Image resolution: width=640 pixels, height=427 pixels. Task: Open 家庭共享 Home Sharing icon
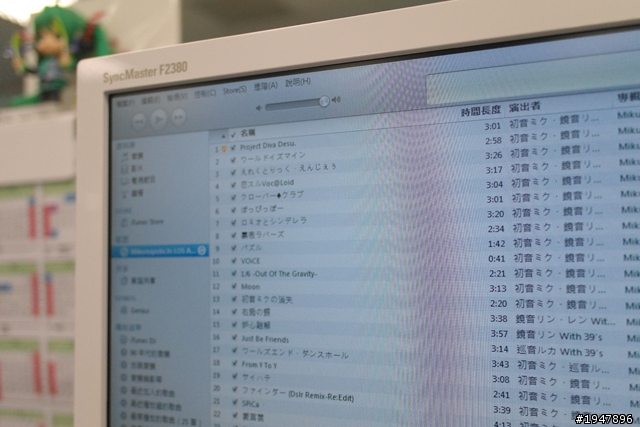click(x=124, y=281)
